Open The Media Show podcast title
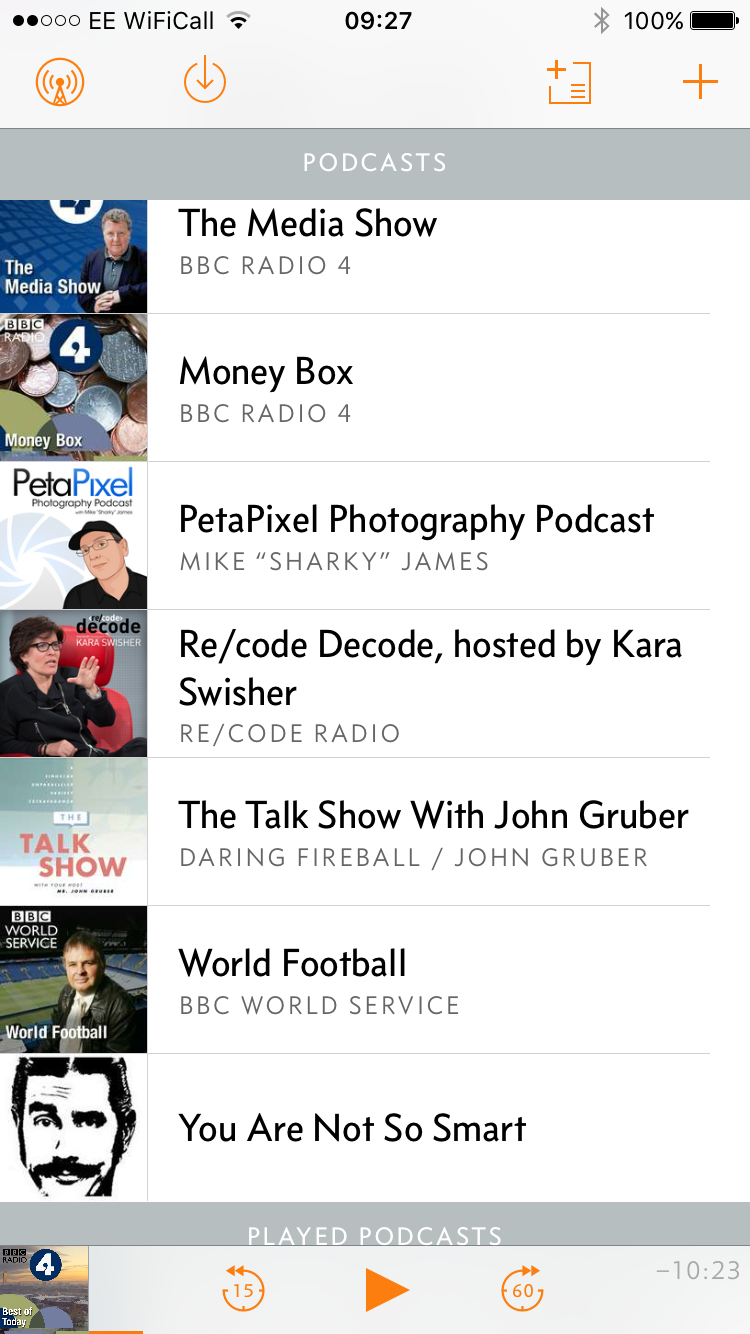The height and width of the screenshot is (1334, 750). (x=308, y=223)
